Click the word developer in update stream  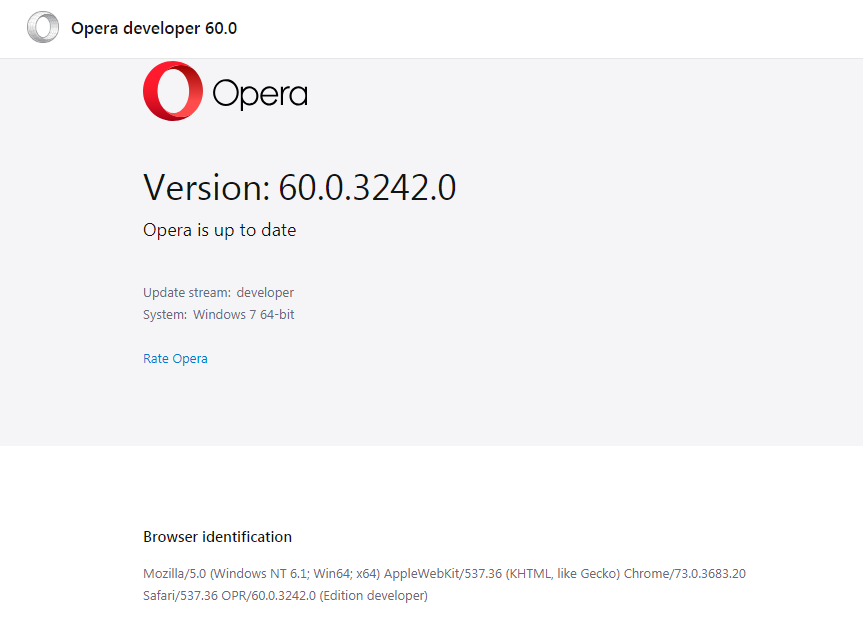tap(265, 293)
